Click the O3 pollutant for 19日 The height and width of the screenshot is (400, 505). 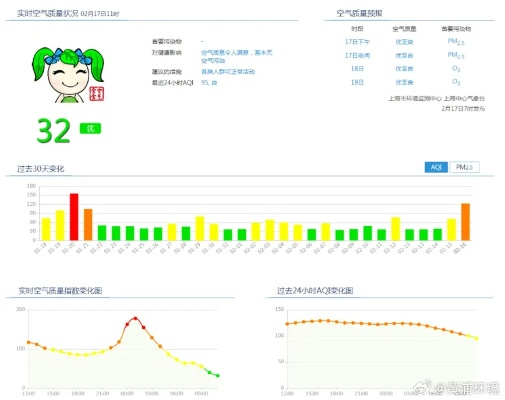pos(456,82)
